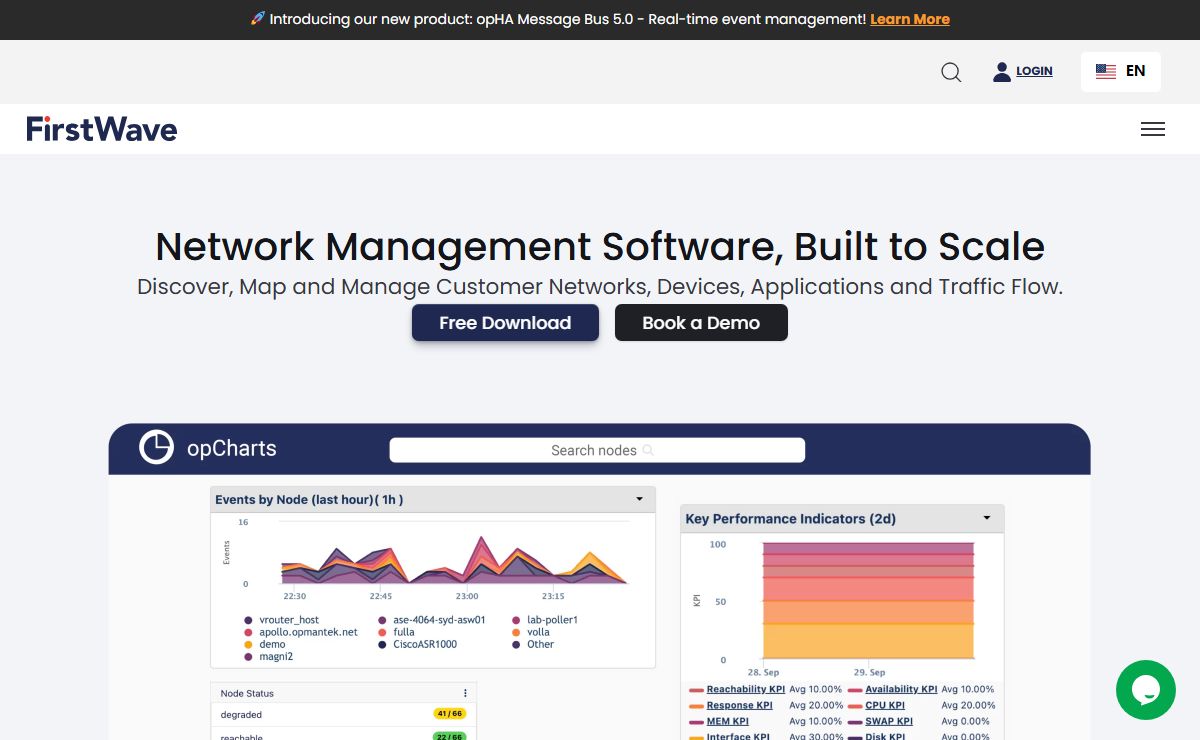Click the degraded node status row

point(343,714)
